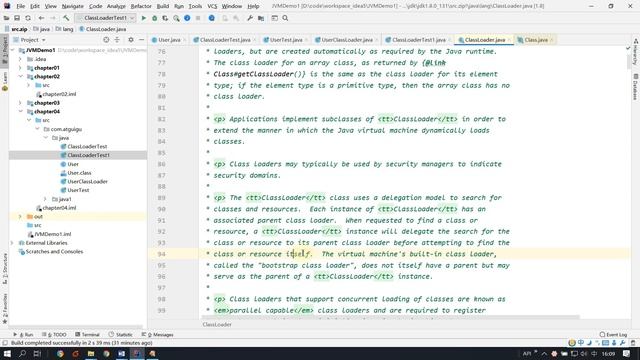Click the Search Everywhere magnifier icon
This screenshot has width=640, height=360.
pos(285,18)
